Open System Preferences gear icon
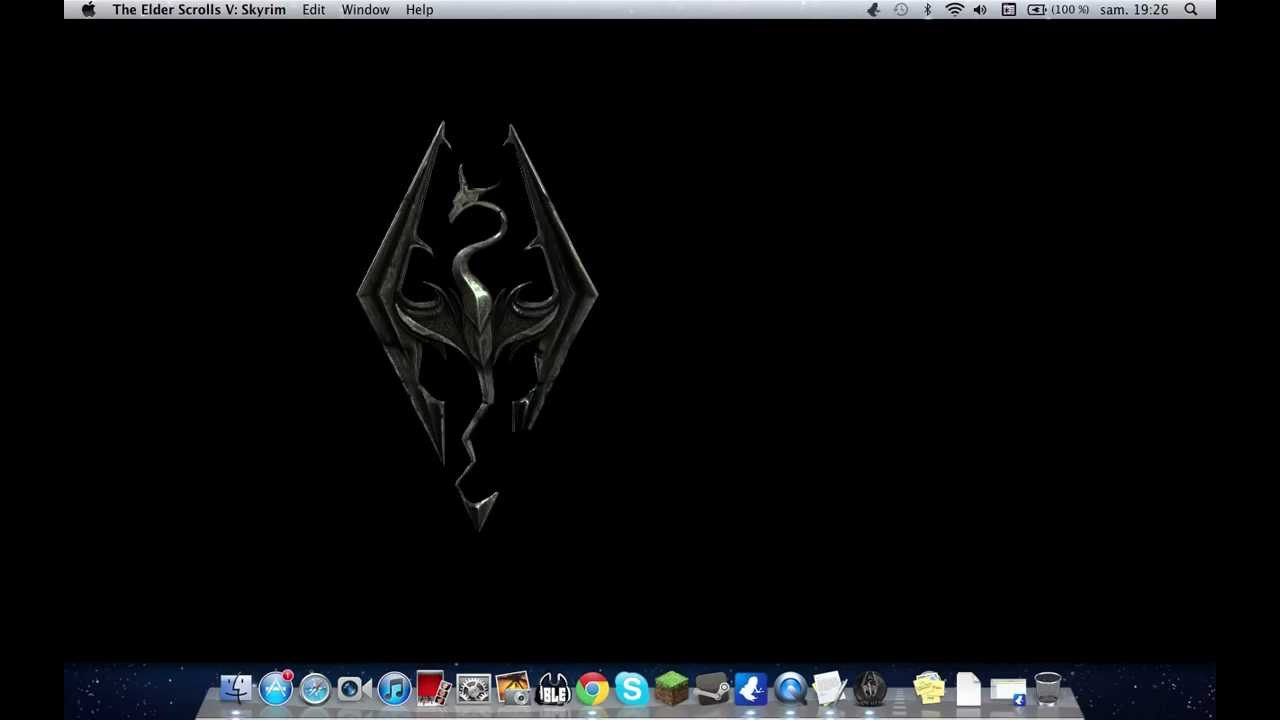1280x720 pixels. (x=473, y=689)
